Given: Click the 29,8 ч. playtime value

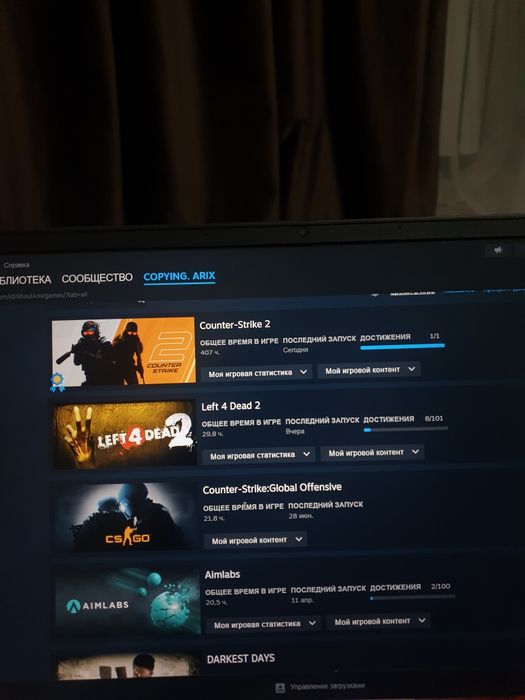Looking at the screenshot, I should (x=212, y=433).
